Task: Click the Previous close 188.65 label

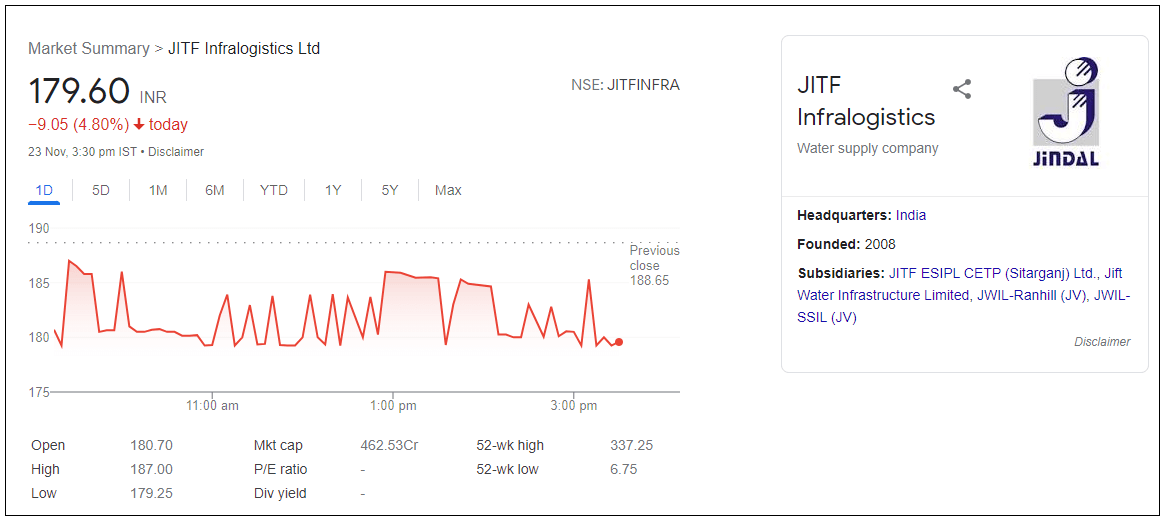Action: tap(654, 266)
